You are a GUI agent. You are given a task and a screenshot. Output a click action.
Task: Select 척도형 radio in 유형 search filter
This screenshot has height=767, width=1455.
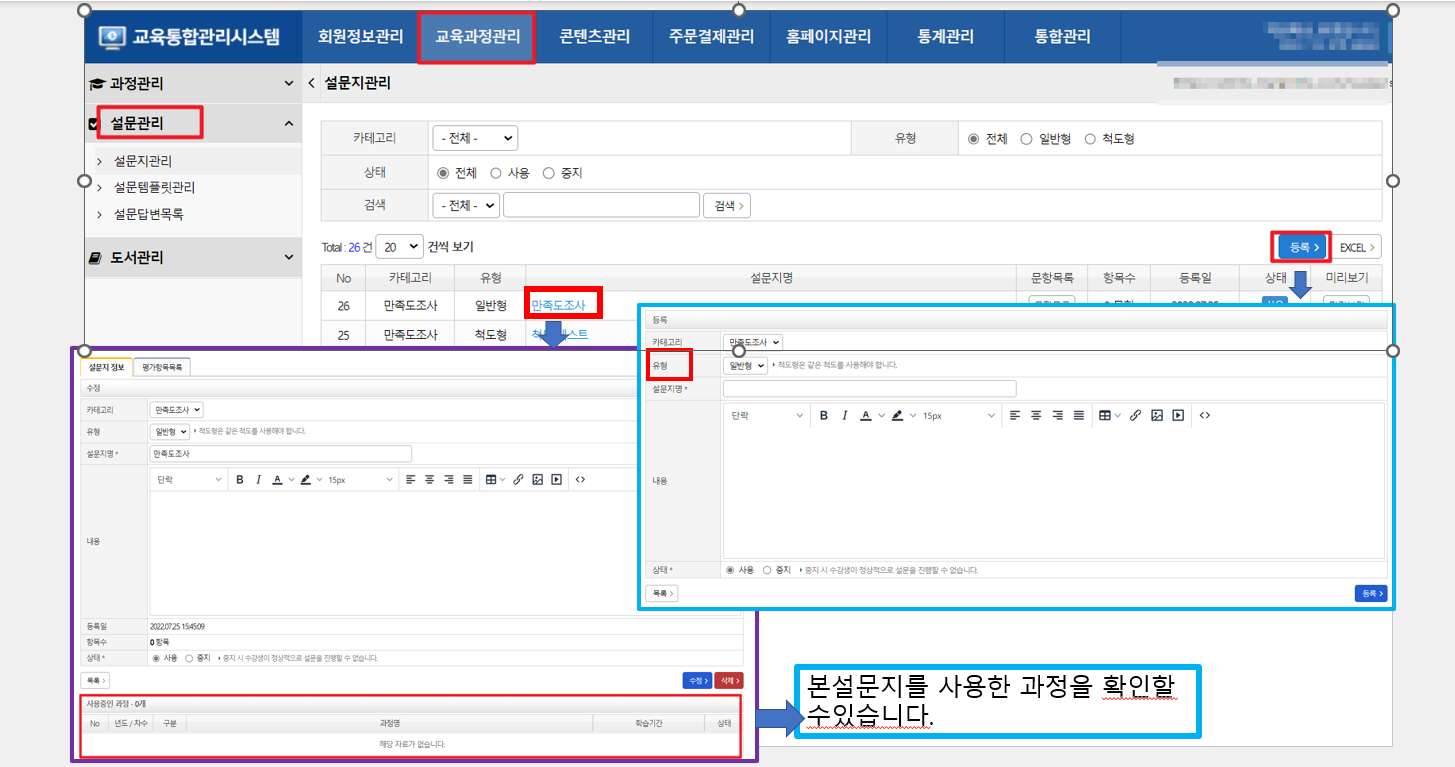[1091, 139]
